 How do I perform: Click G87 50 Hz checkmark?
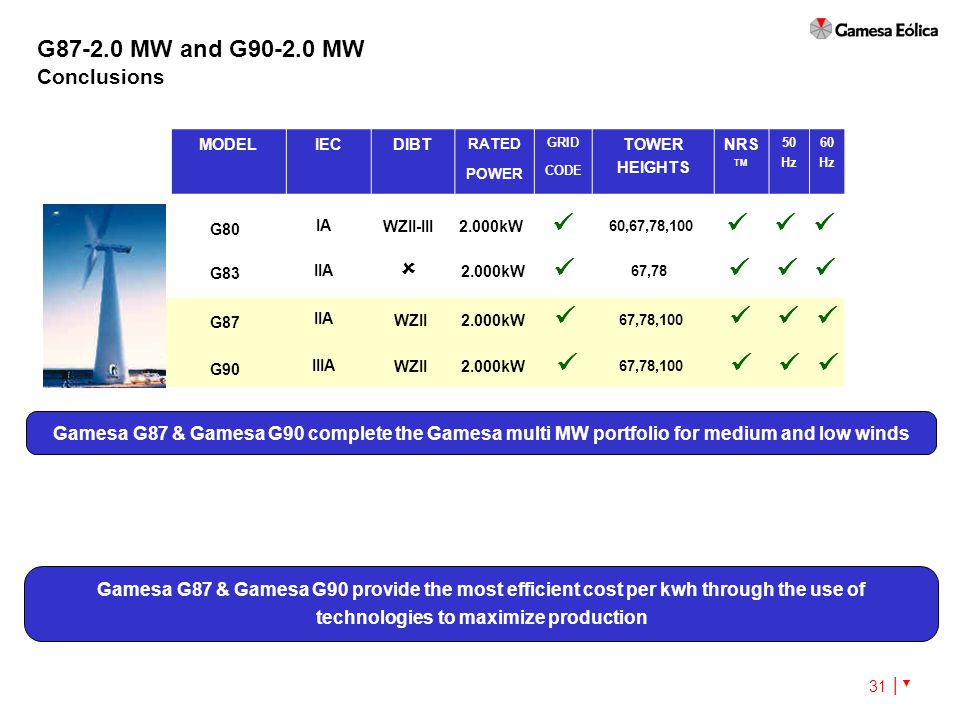pos(789,315)
